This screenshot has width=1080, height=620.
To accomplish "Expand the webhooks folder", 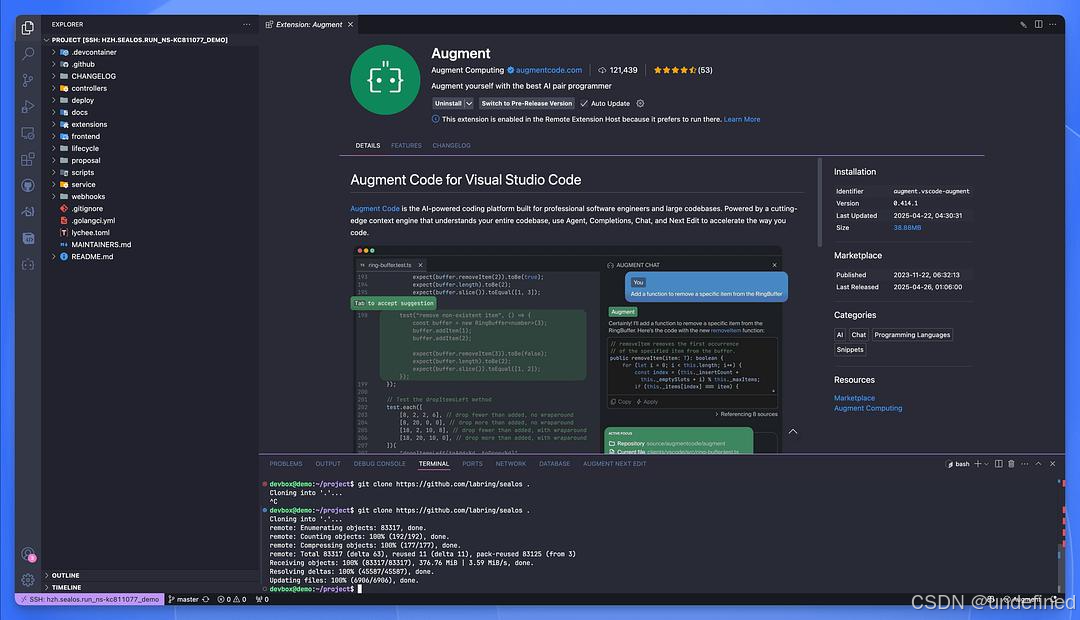I will pyautogui.click(x=54, y=196).
